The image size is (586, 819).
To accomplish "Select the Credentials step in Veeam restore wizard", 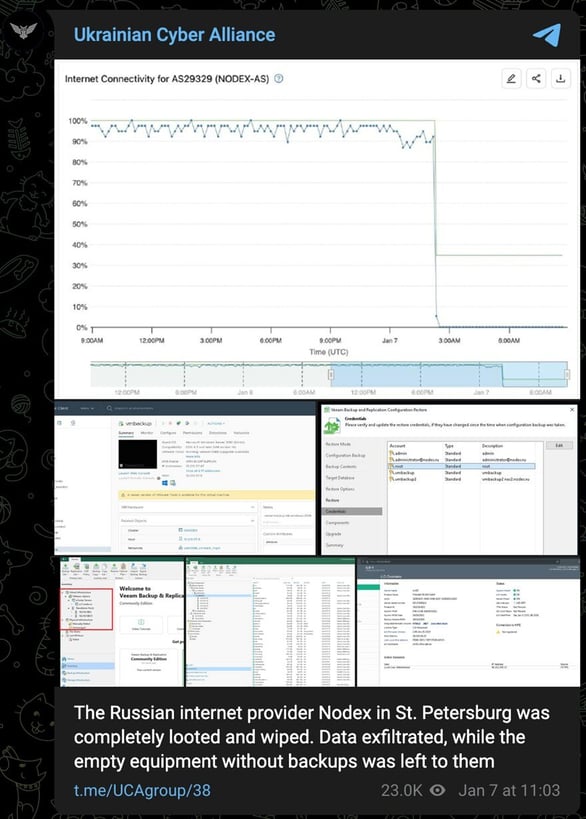I will (353, 511).
